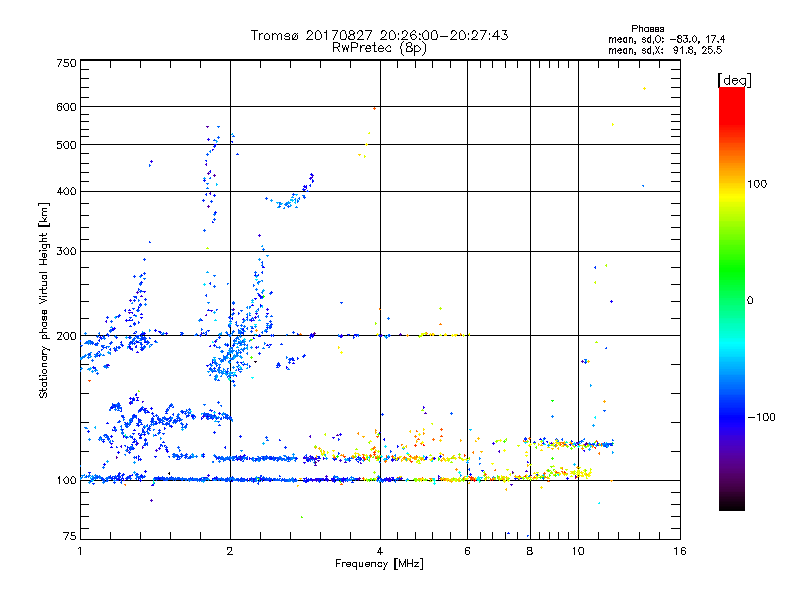This screenshot has height=600, width=800.
Task: Click the '[deg]' colorbar unit label
Action: [734, 80]
